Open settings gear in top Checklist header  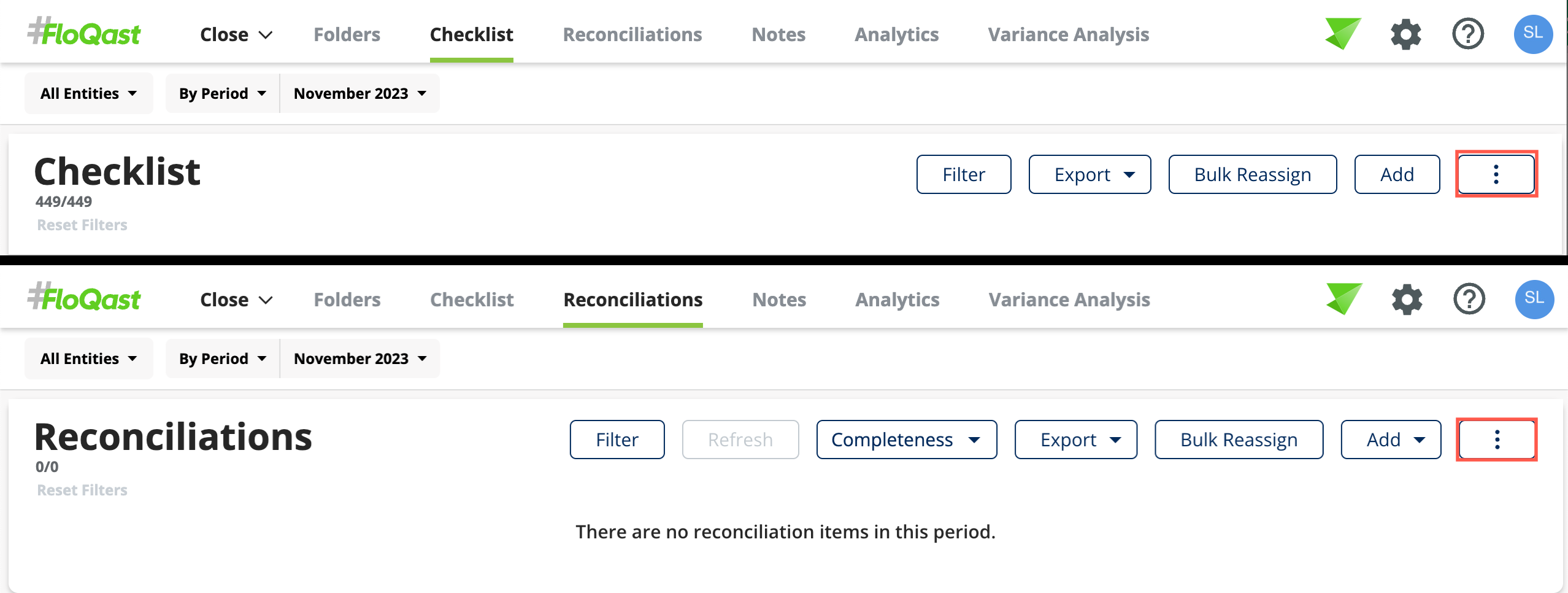pyautogui.click(x=1405, y=34)
